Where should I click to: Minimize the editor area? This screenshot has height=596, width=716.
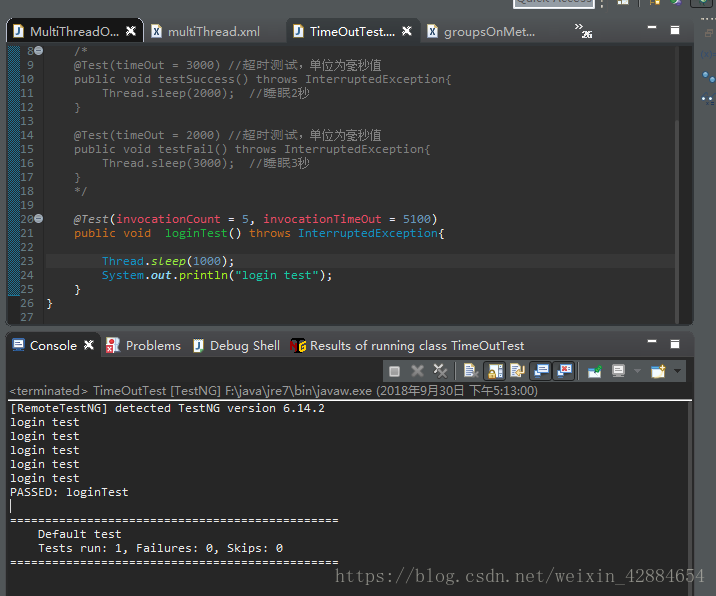[652, 28]
